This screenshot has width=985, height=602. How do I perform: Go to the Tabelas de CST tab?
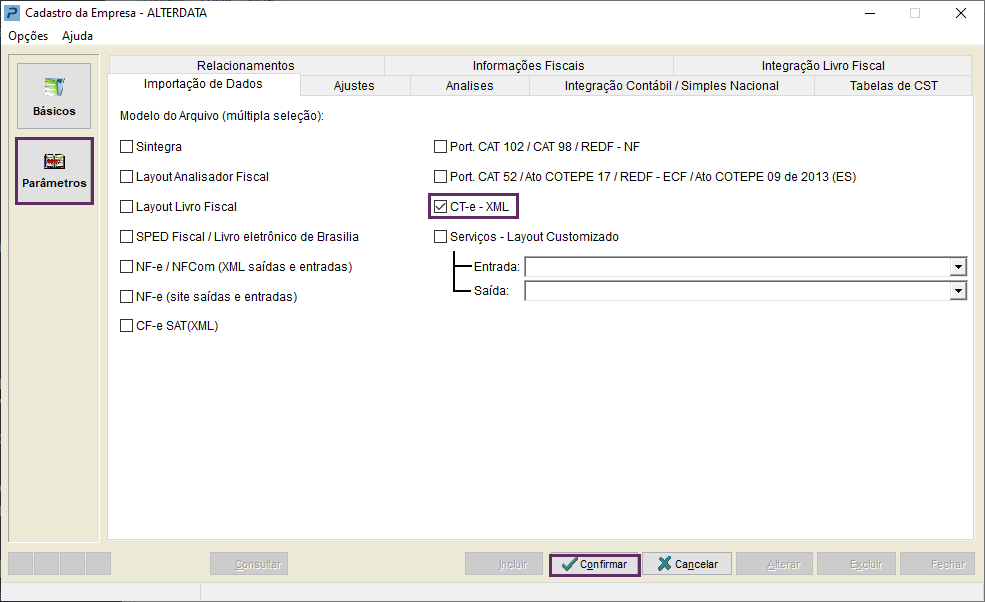pyautogui.click(x=893, y=86)
